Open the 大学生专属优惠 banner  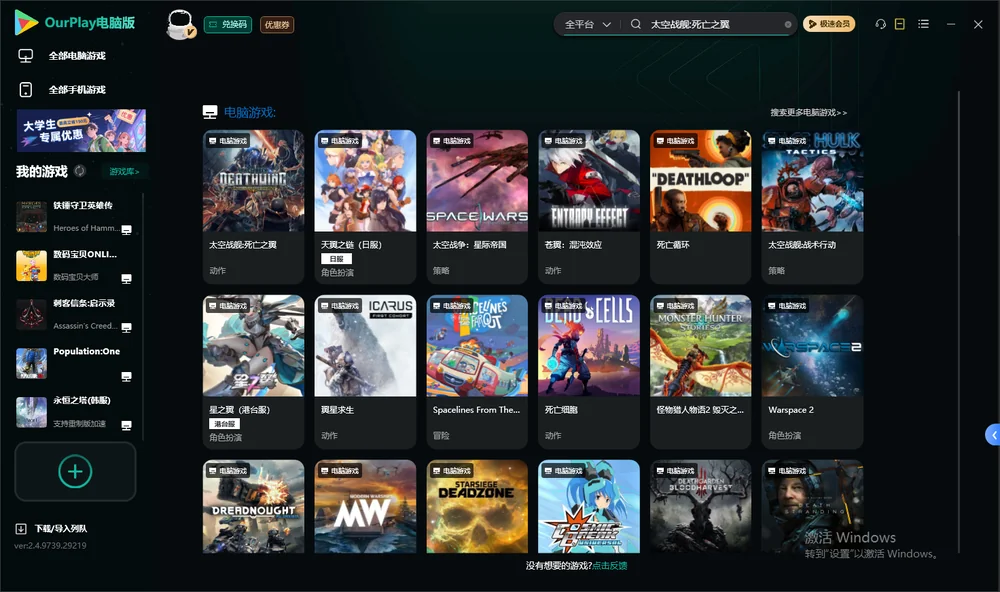(x=82, y=131)
